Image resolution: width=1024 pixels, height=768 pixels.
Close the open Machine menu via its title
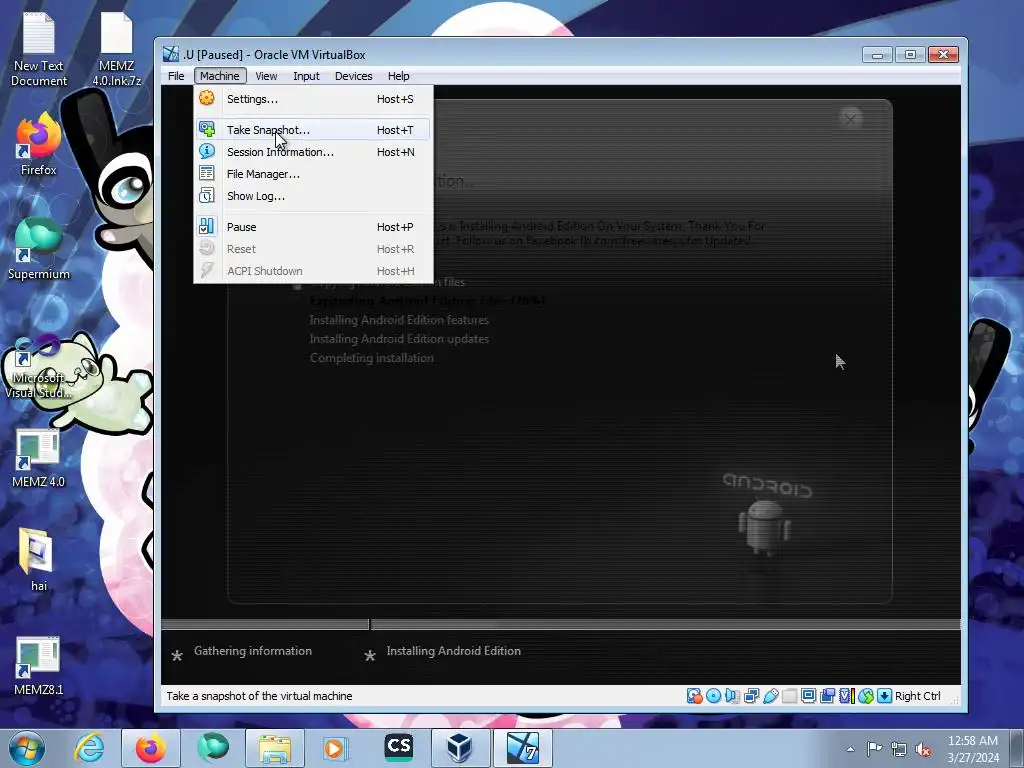219,76
